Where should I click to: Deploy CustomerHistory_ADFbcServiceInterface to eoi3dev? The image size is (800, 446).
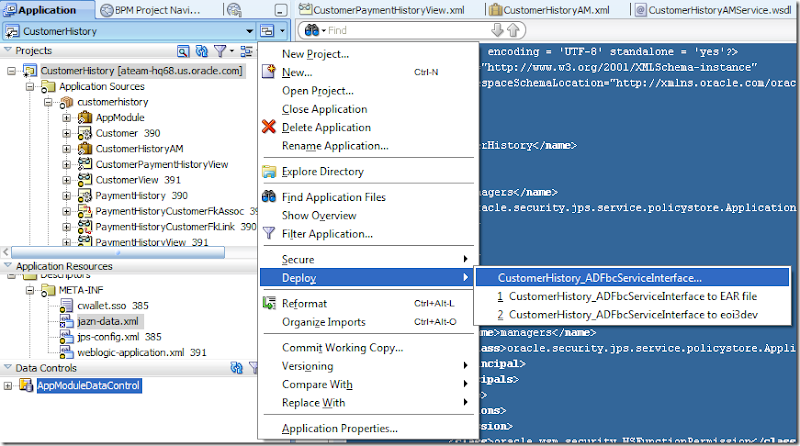tap(632, 315)
